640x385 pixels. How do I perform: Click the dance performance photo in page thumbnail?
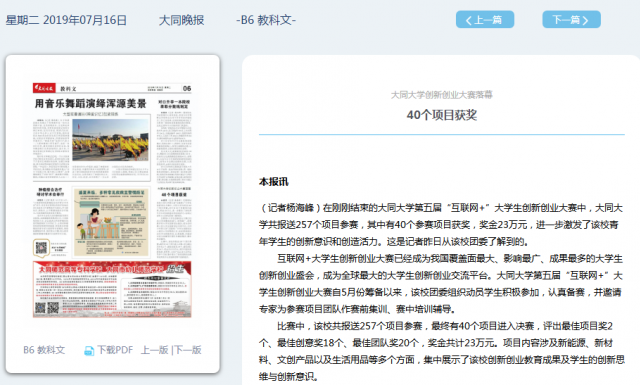(110, 140)
